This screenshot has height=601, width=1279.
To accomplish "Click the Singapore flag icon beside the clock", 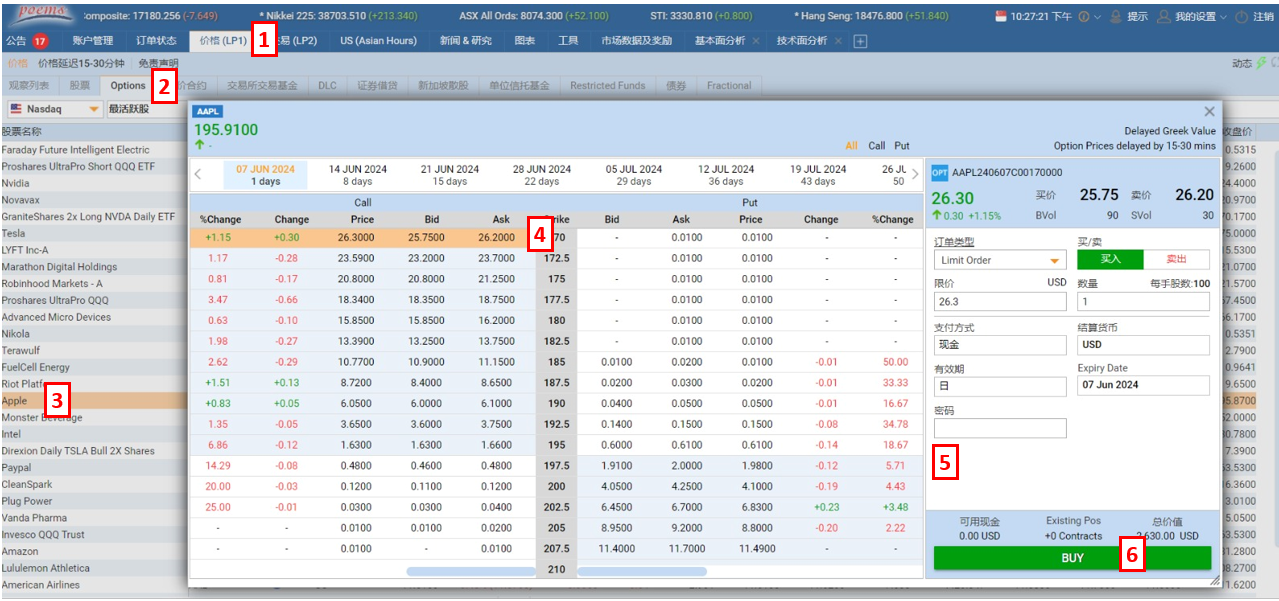I will click(1002, 17).
